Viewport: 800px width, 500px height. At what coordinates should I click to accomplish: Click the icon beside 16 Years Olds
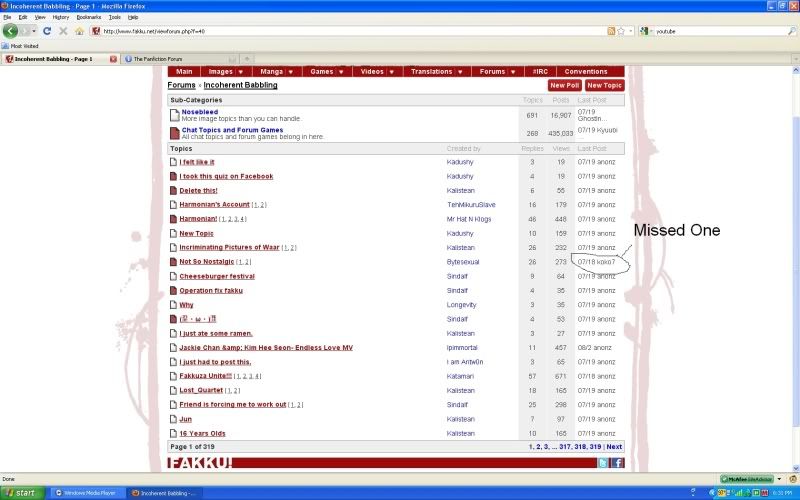173,433
